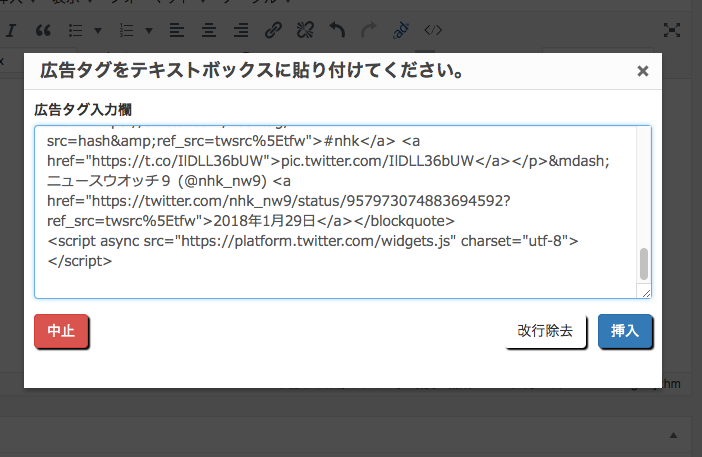This screenshot has width=702, height=457.
Task: Click the align right icon
Action: [240, 30]
